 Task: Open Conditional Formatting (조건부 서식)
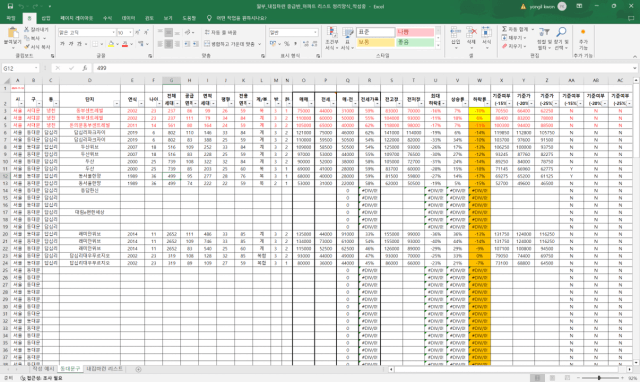[331, 38]
